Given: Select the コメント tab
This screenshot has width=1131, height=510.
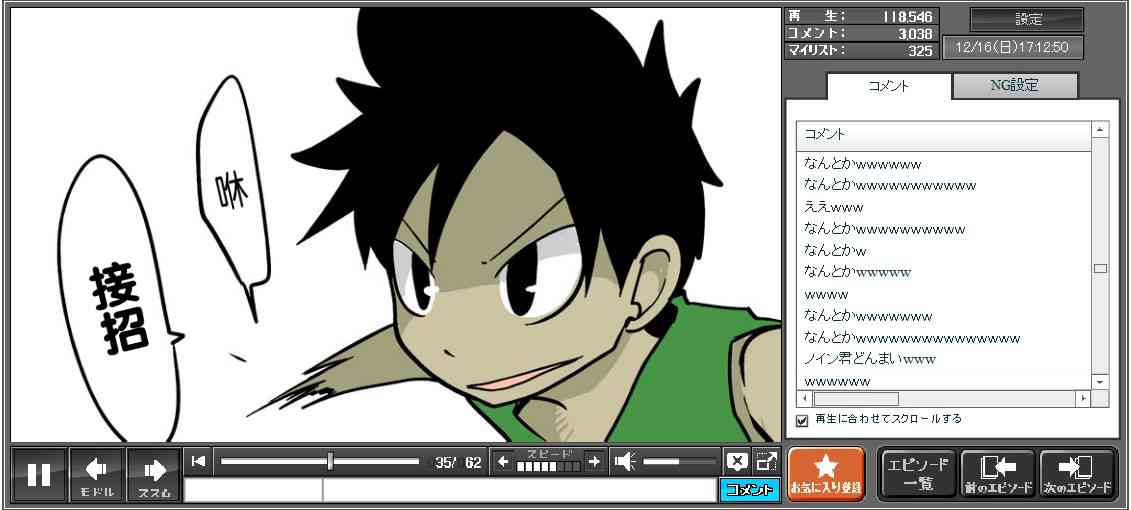Looking at the screenshot, I should coord(889,86).
